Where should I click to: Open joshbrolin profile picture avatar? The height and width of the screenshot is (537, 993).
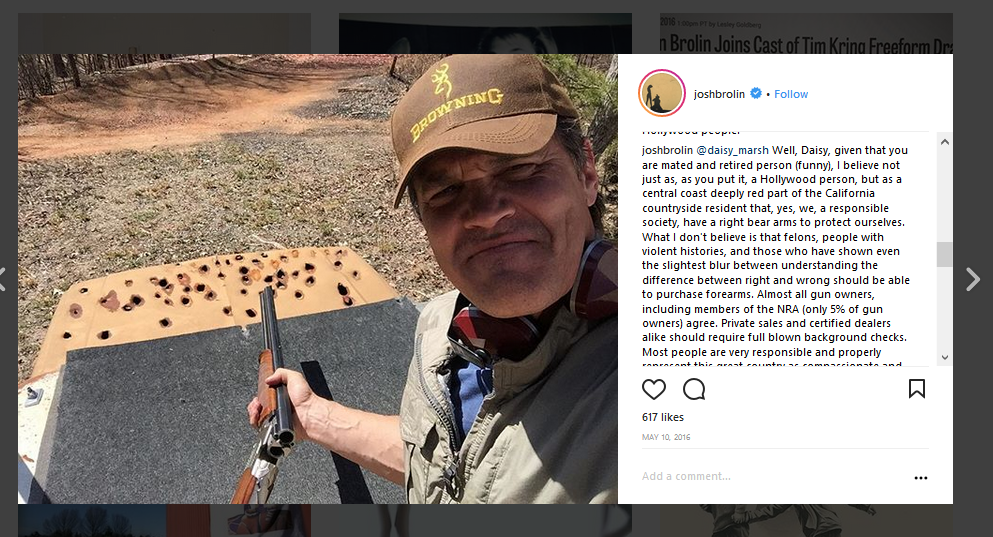661,94
